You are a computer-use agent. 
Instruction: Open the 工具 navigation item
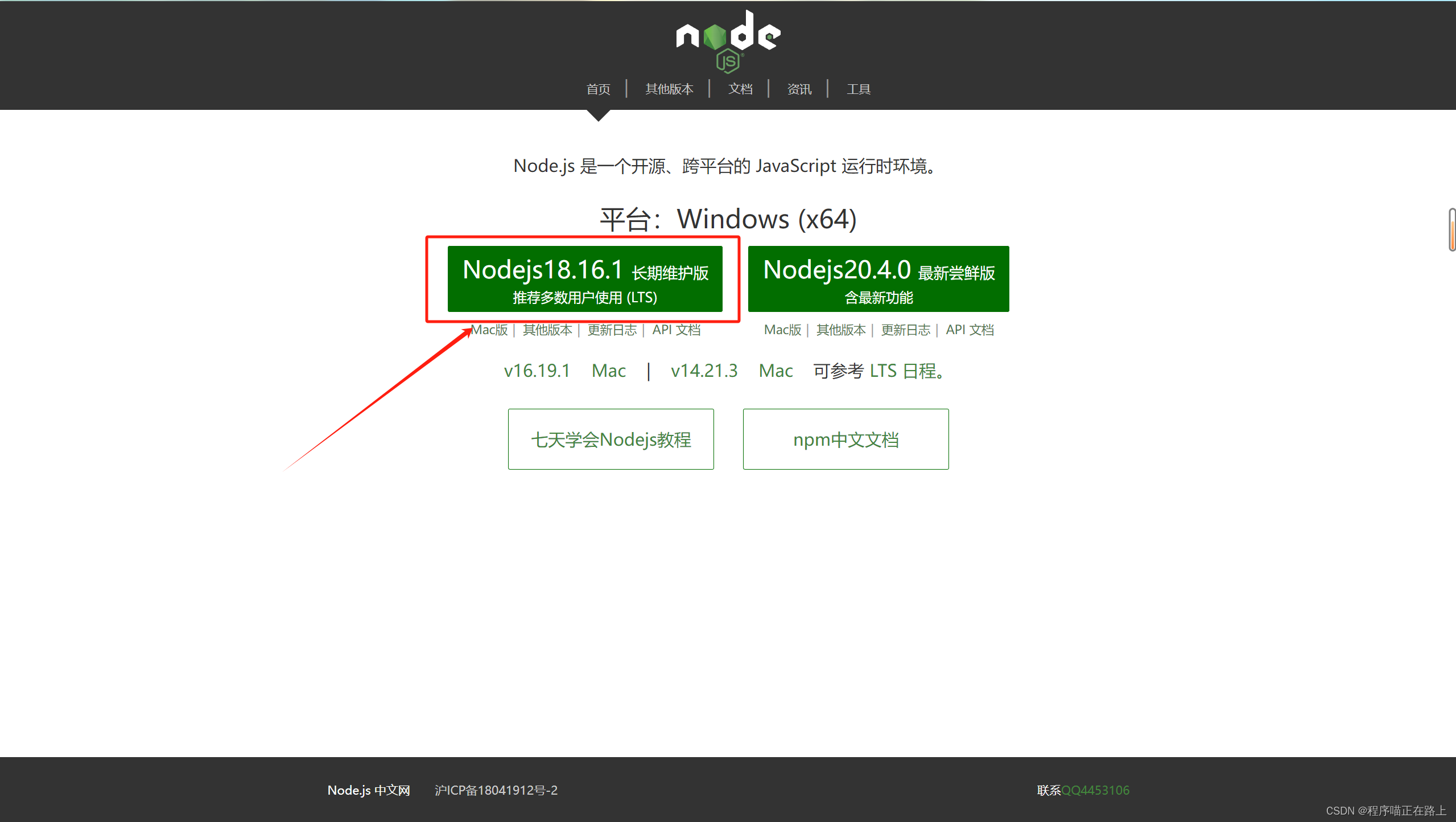[859, 89]
